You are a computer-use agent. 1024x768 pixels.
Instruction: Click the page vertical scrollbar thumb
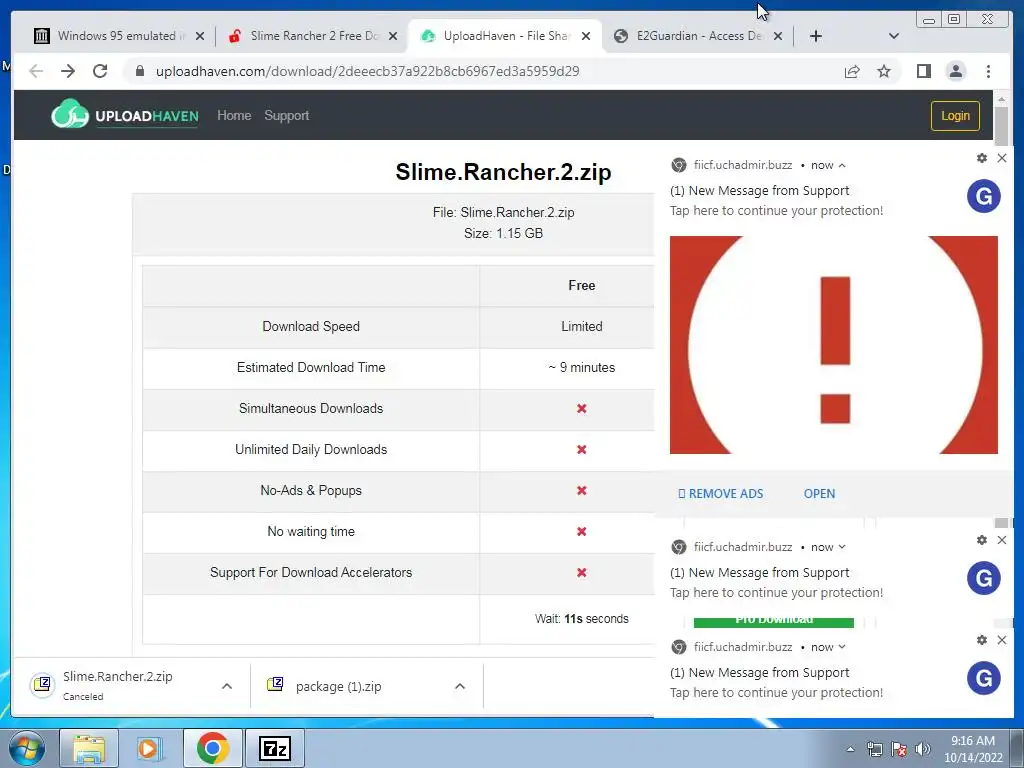pyautogui.click(x=1002, y=125)
